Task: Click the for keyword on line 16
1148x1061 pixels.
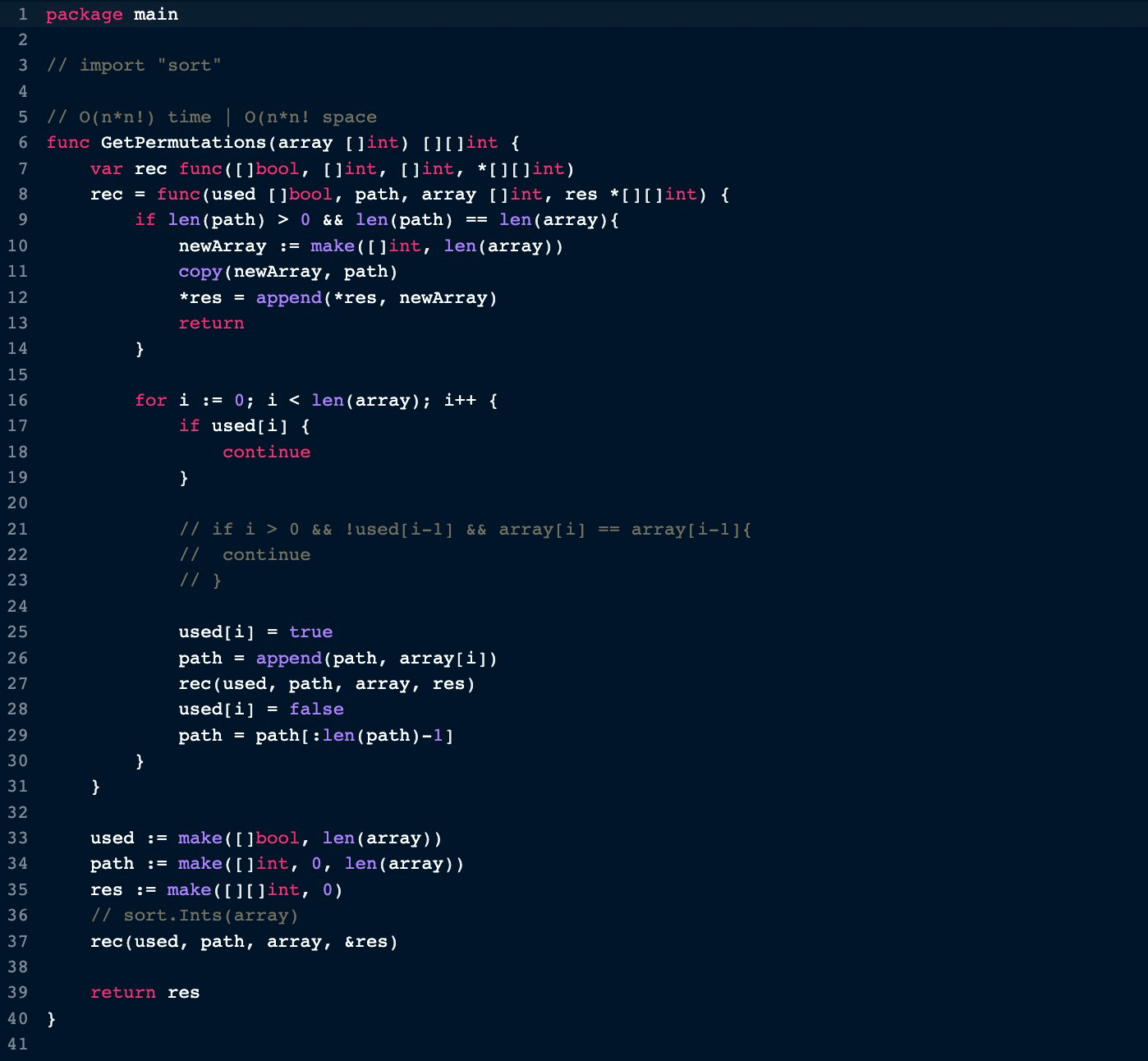Action: 150,401
